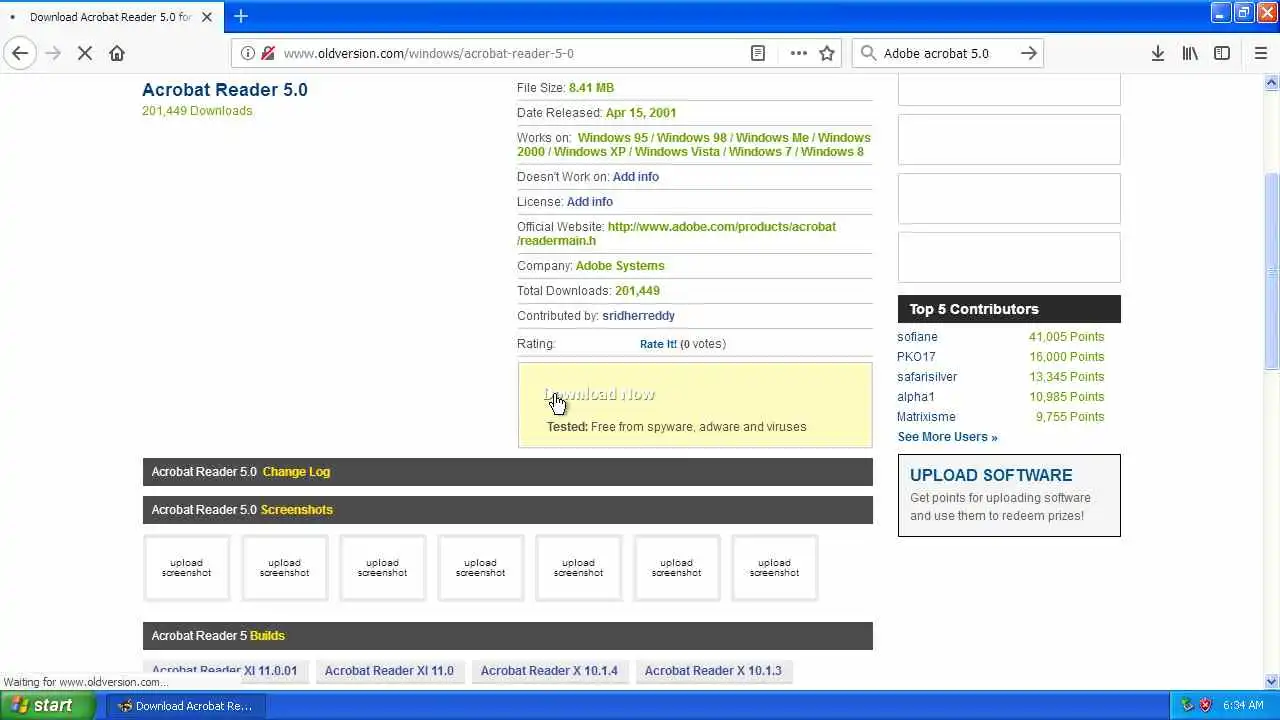Click the Adobe acrobat 5.0 search field

click(948, 53)
